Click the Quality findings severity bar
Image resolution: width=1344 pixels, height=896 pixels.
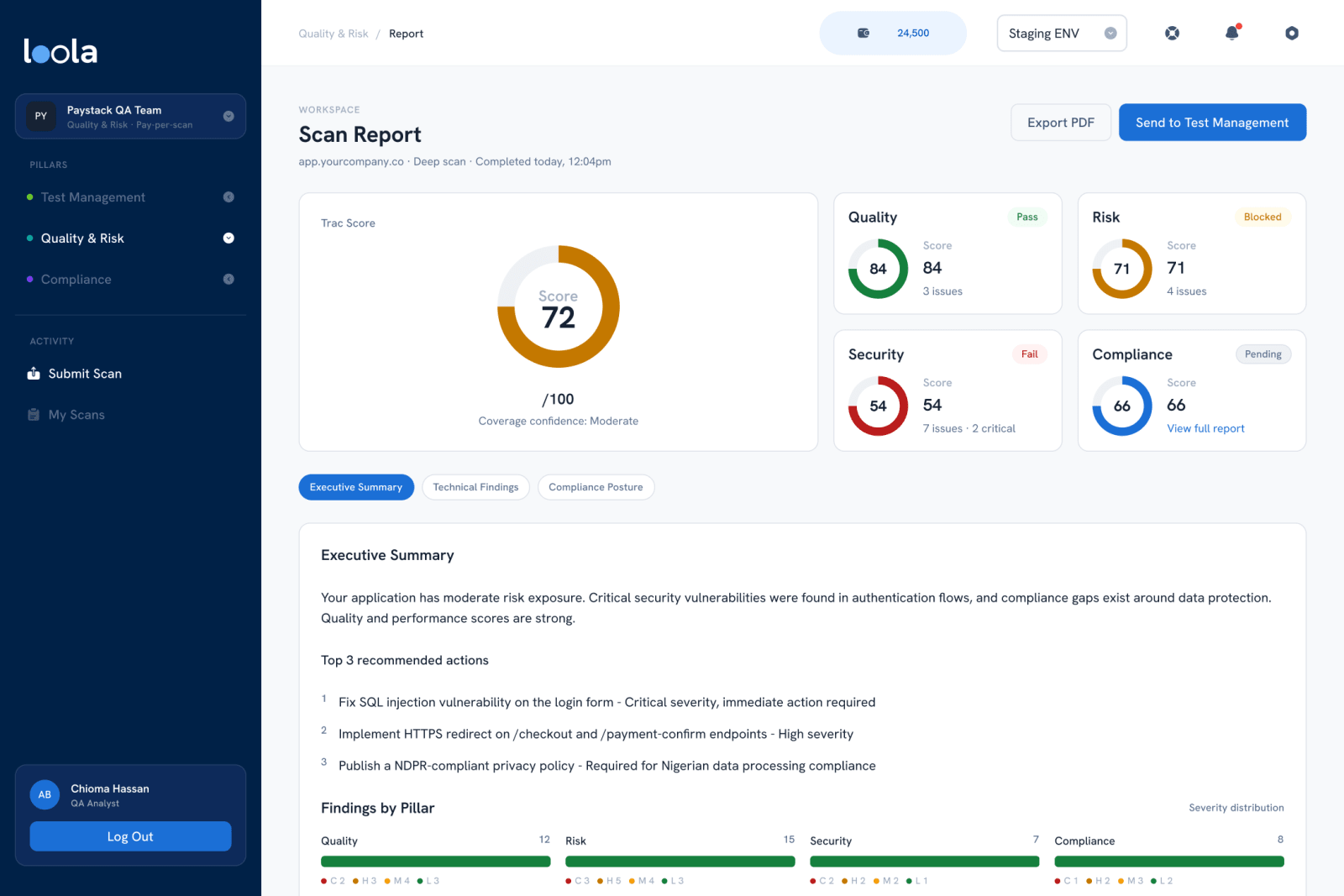tap(435, 862)
